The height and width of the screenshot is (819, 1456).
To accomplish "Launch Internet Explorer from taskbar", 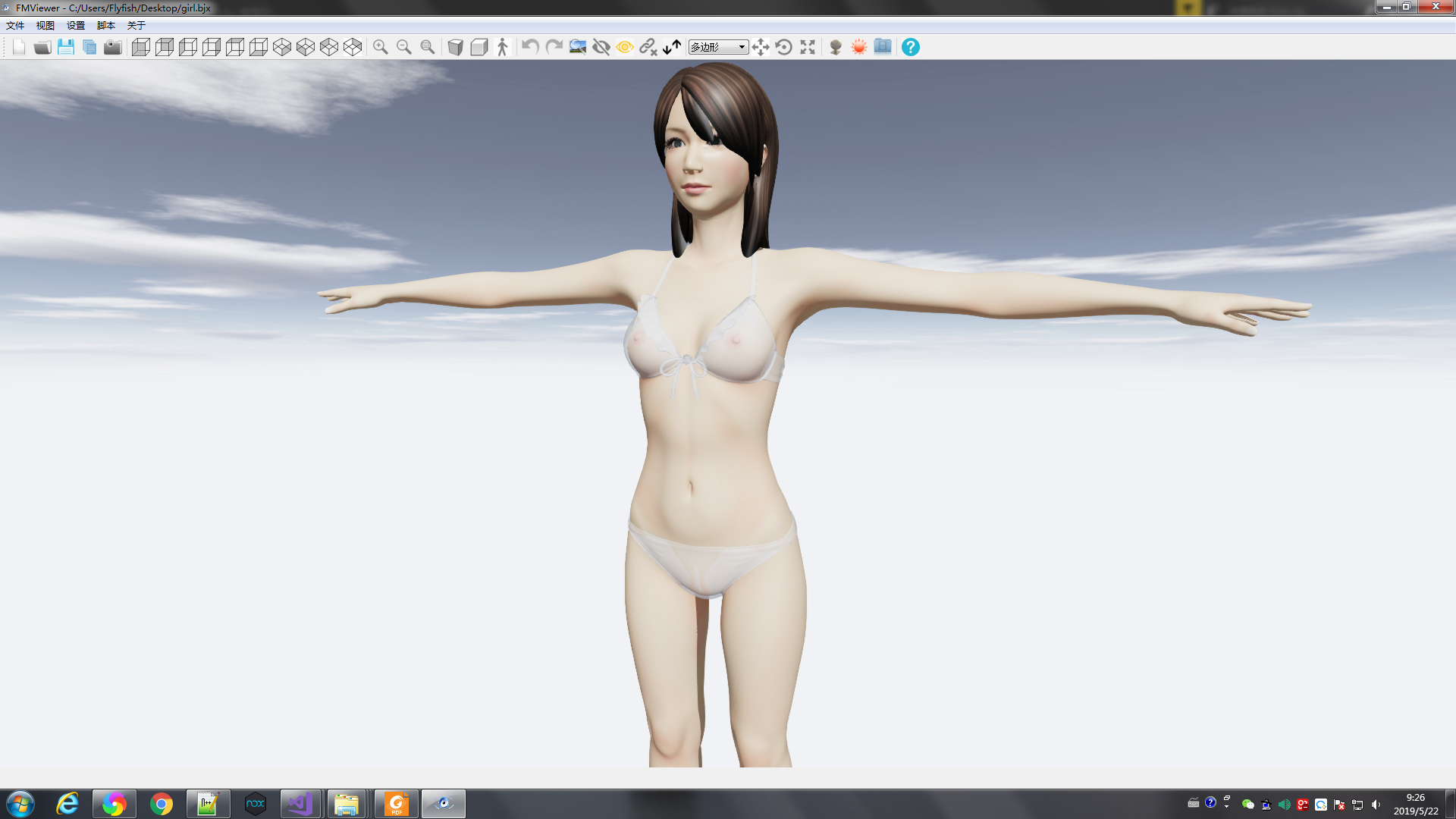I will (x=67, y=804).
